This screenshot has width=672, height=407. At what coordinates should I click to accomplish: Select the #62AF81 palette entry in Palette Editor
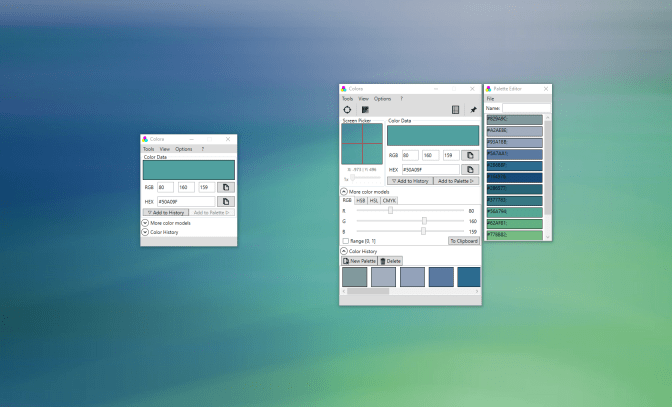pos(514,224)
